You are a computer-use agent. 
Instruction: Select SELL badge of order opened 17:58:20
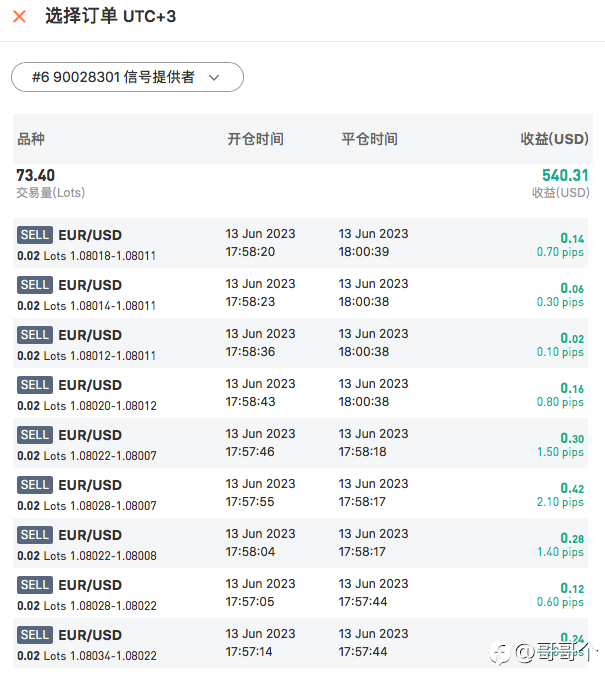click(35, 235)
